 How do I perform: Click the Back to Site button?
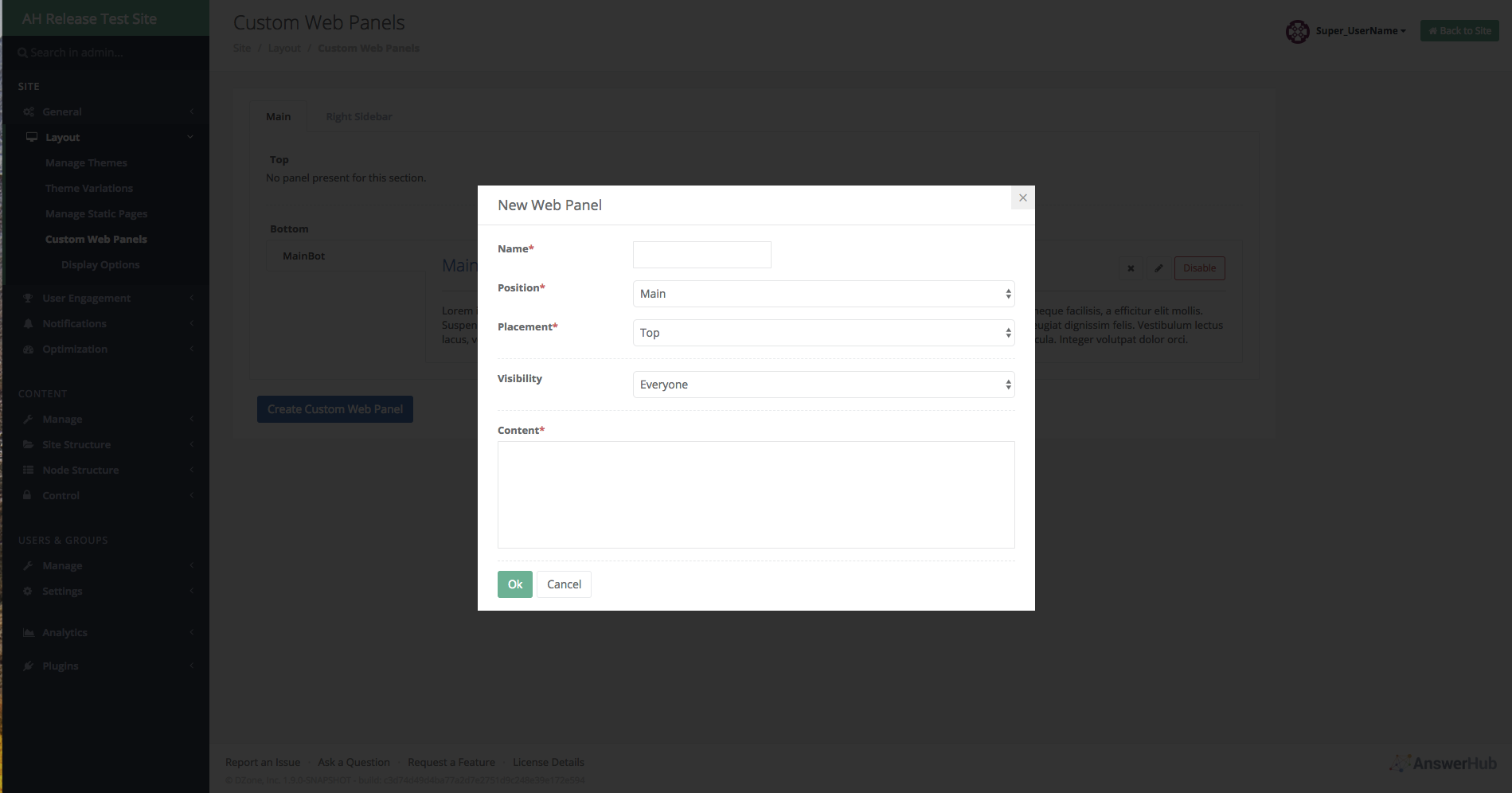[1459, 31]
